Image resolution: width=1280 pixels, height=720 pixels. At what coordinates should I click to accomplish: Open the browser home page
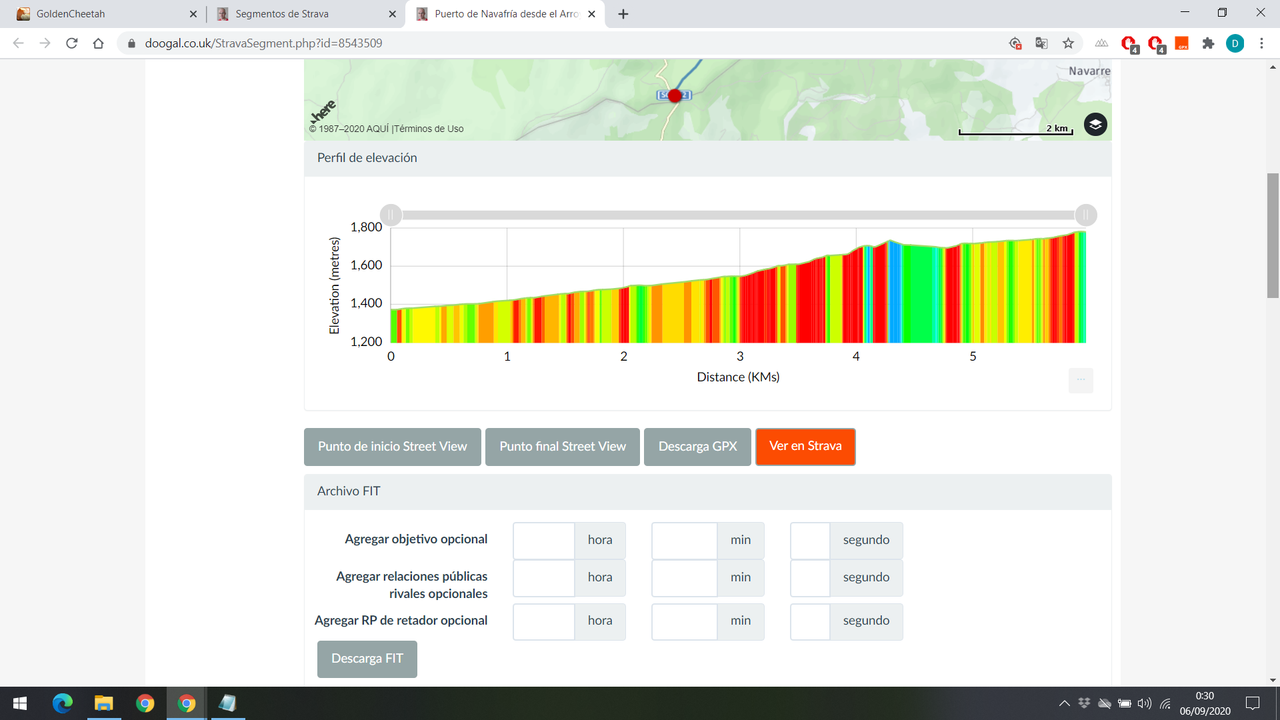(98, 43)
